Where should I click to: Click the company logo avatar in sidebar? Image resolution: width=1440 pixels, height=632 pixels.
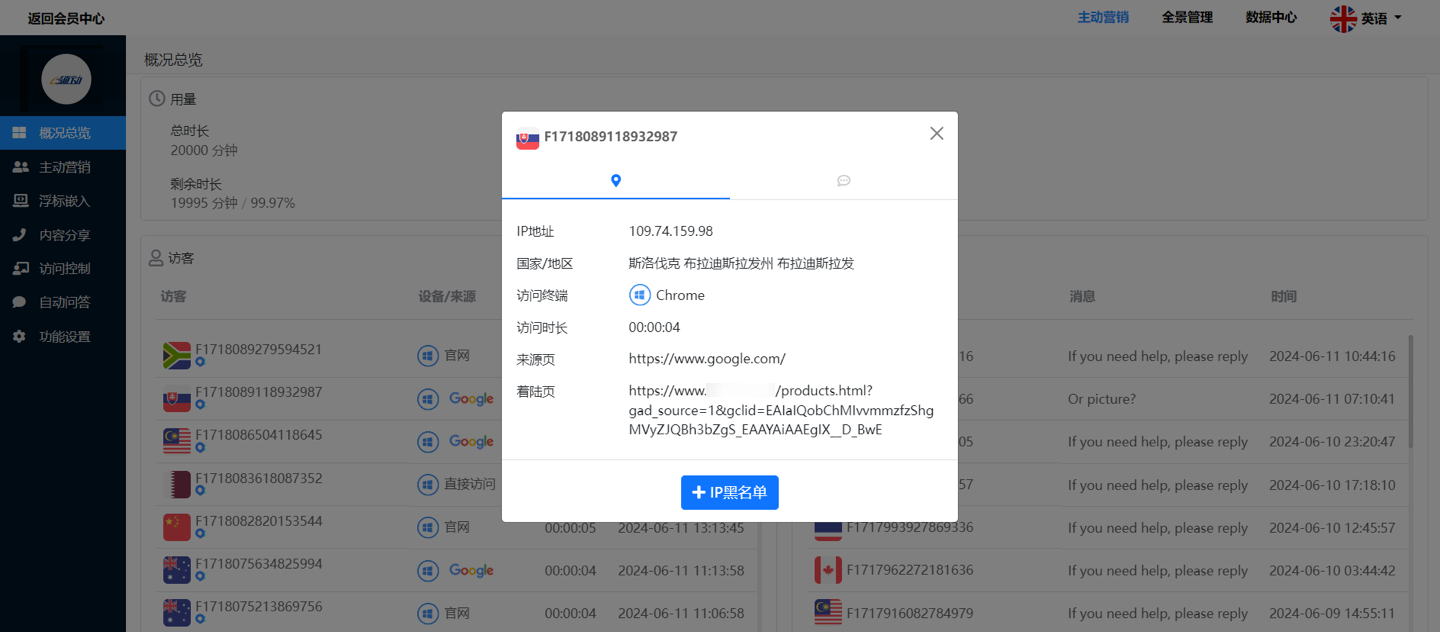pos(66,80)
